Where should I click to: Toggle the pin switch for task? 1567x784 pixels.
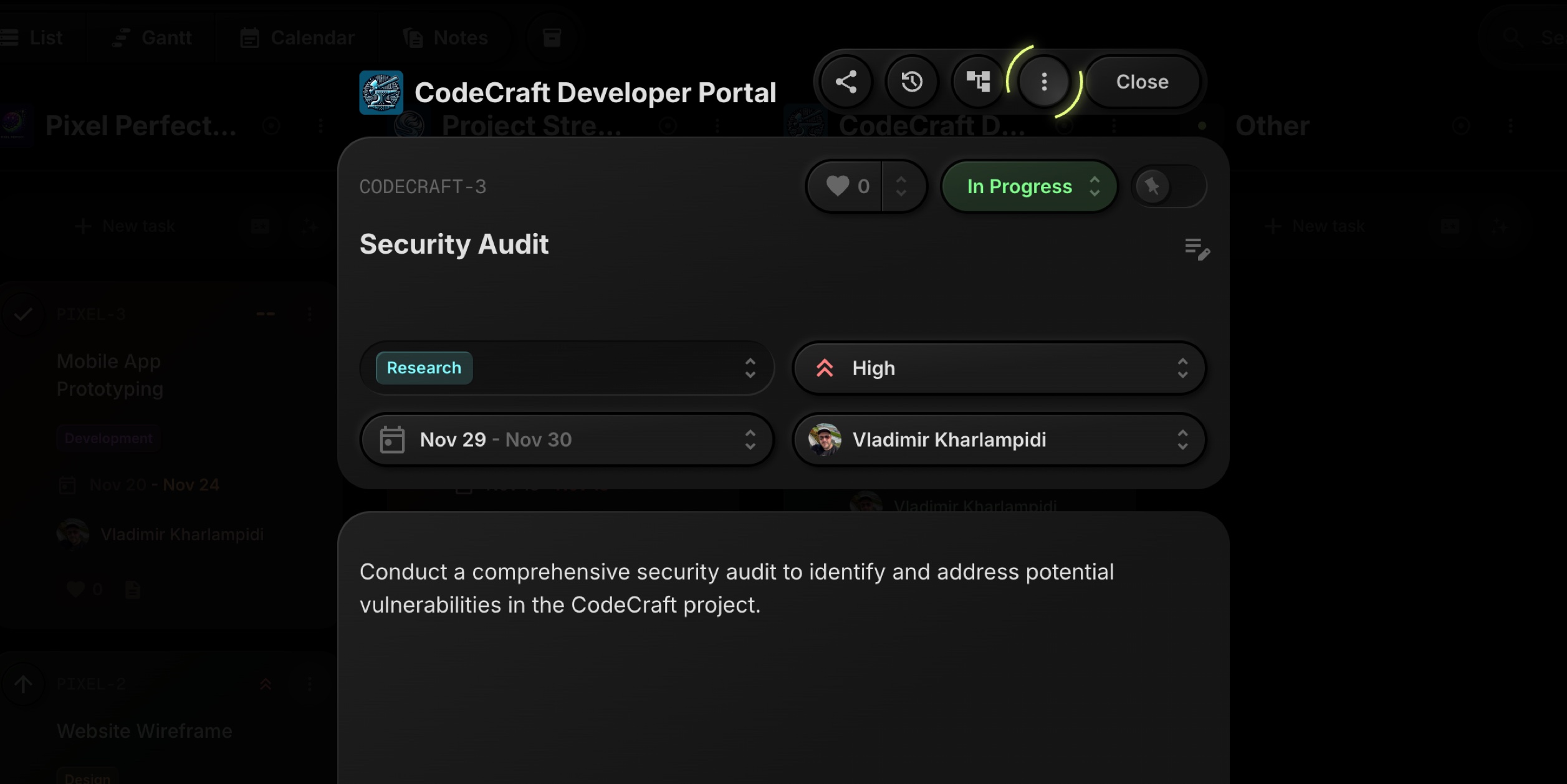point(1168,186)
